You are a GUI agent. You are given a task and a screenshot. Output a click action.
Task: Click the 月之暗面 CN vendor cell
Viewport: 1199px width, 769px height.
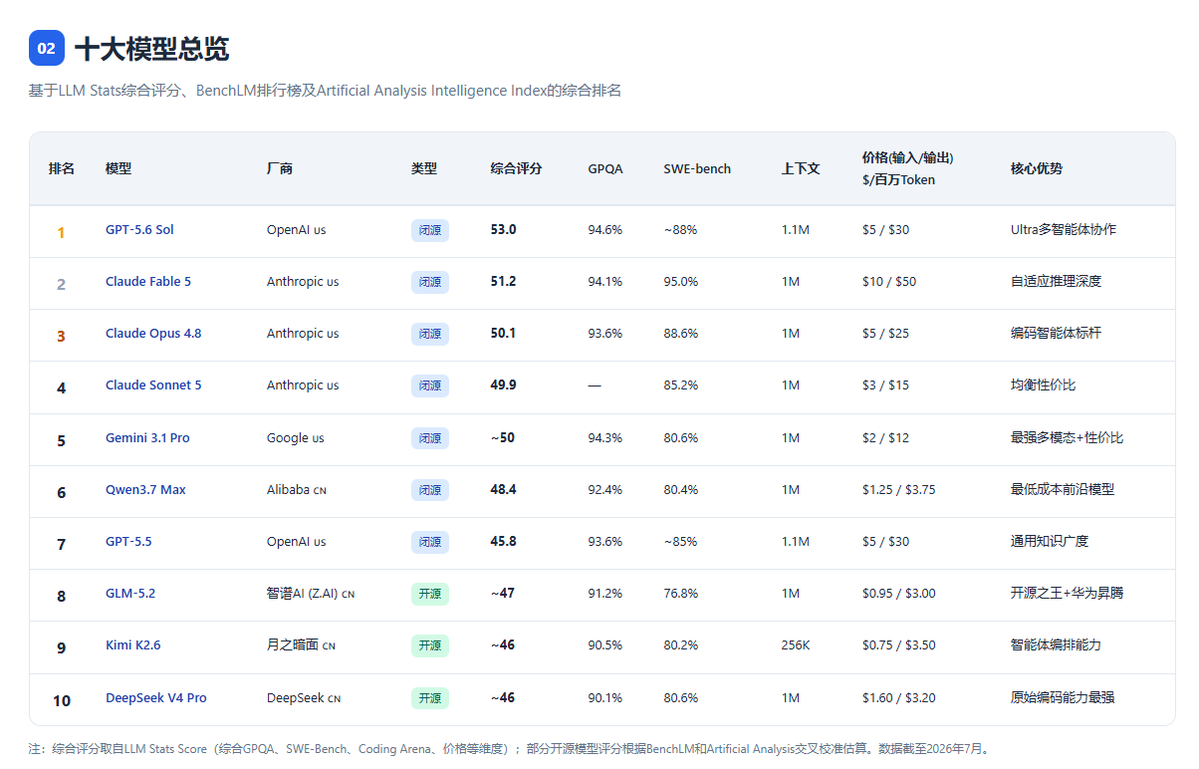301,646
